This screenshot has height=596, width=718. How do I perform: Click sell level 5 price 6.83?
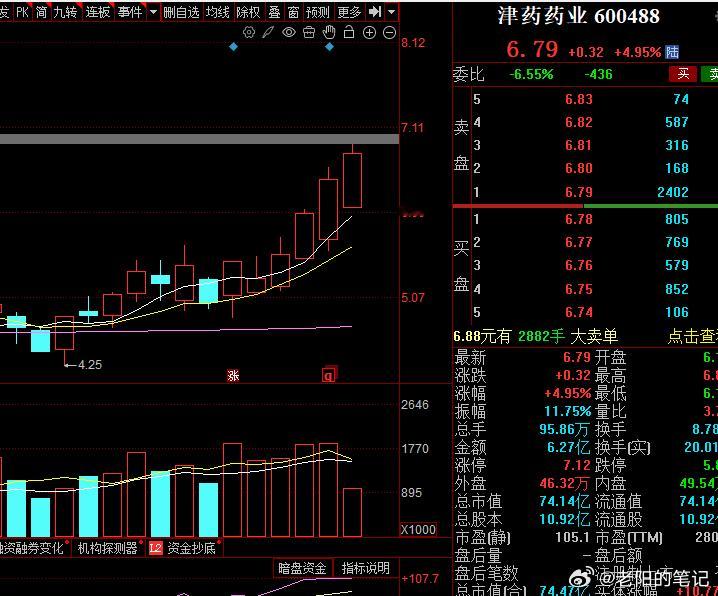(579, 99)
